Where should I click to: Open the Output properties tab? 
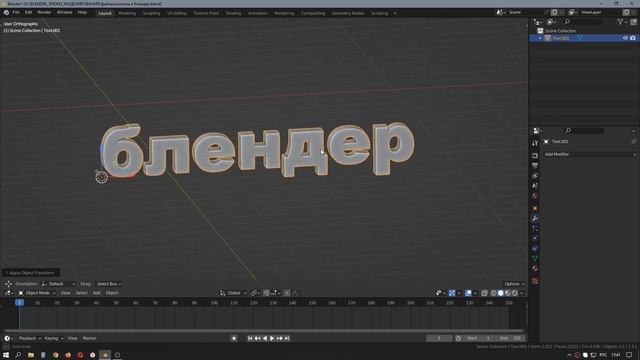[x=535, y=166]
